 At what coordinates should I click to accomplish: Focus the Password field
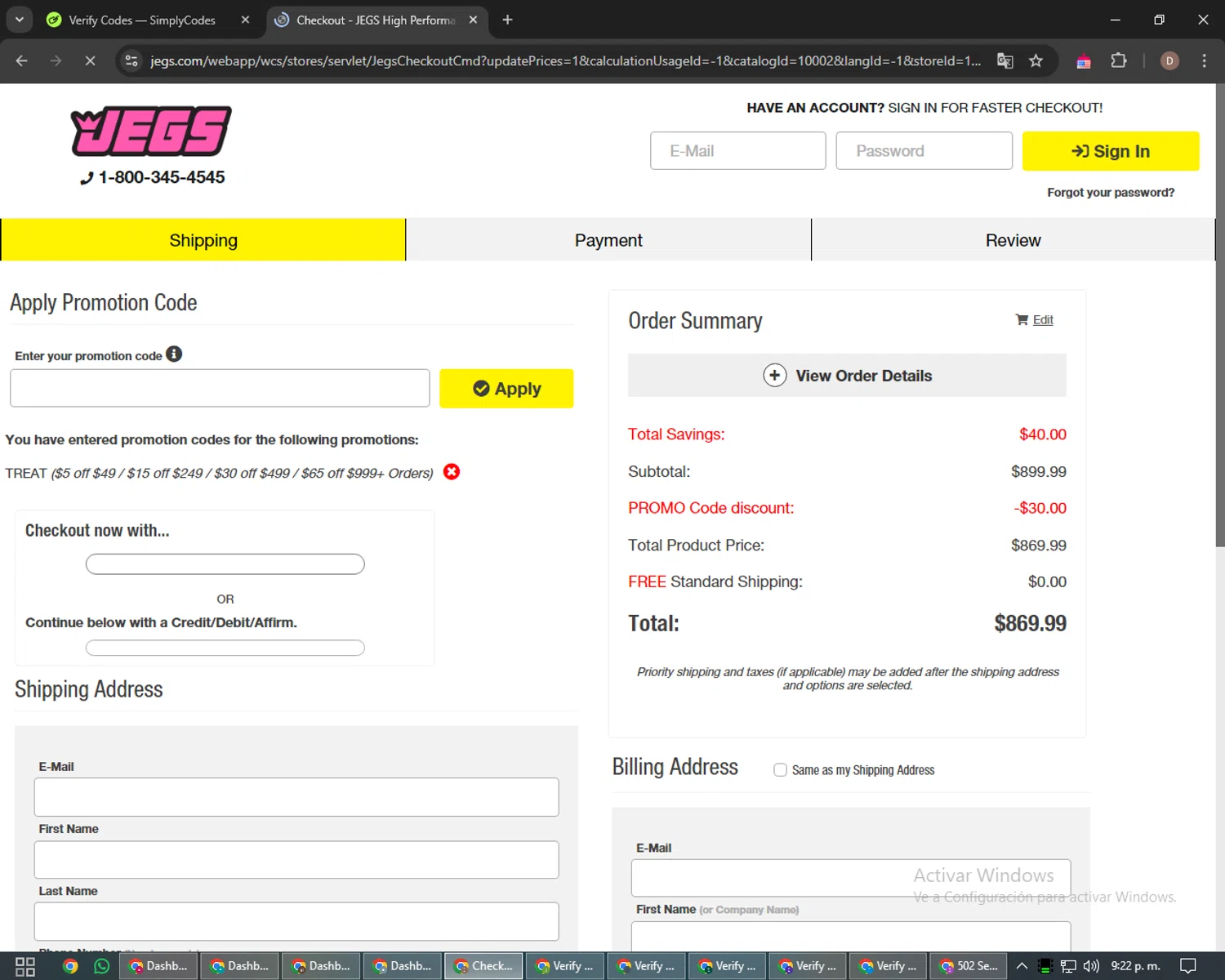coord(924,151)
